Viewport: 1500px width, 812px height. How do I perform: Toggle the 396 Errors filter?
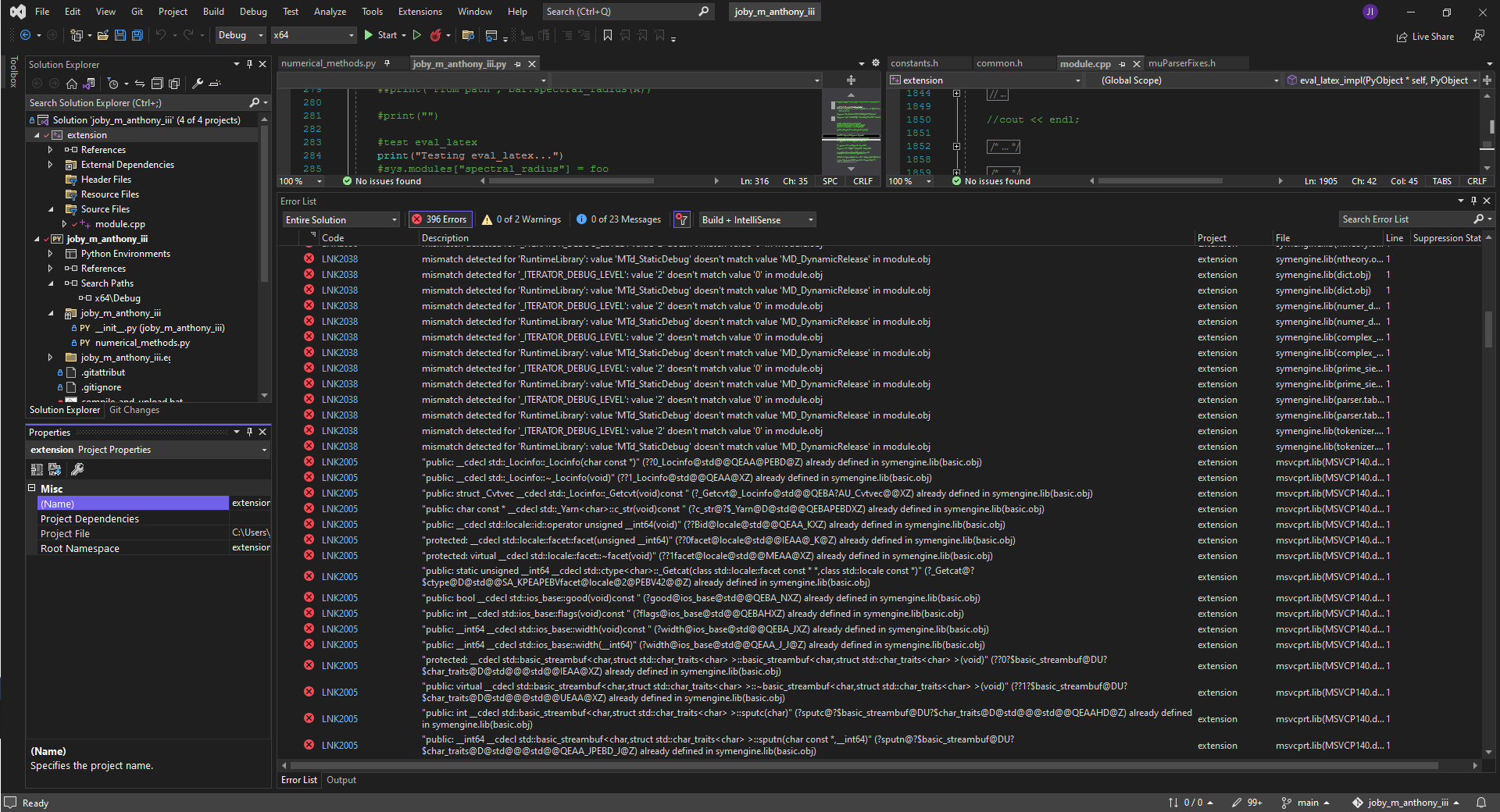[x=439, y=219]
